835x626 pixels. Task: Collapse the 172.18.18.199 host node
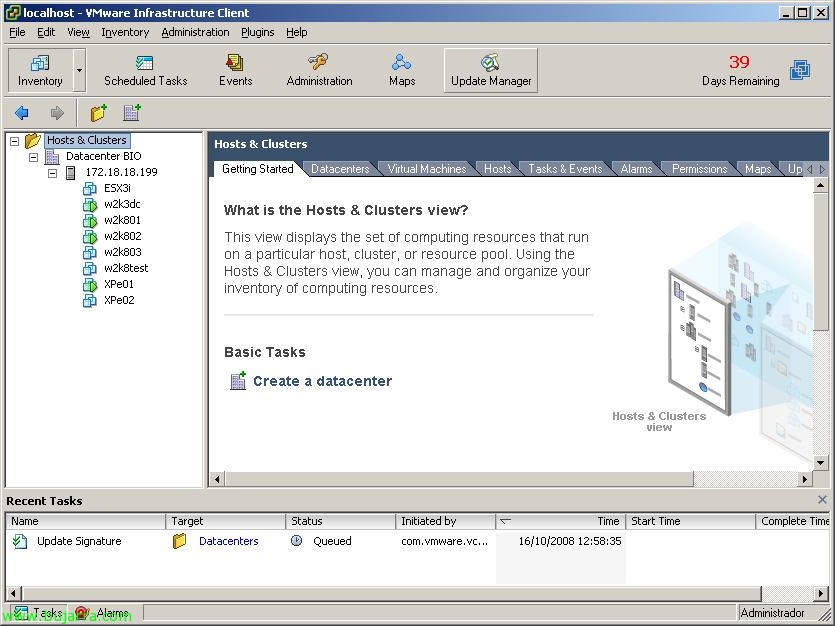coord(52,173)
